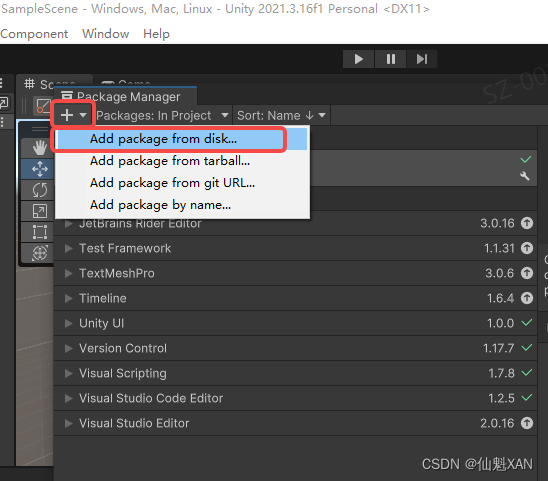Open the Component menu

coord(34,34)
